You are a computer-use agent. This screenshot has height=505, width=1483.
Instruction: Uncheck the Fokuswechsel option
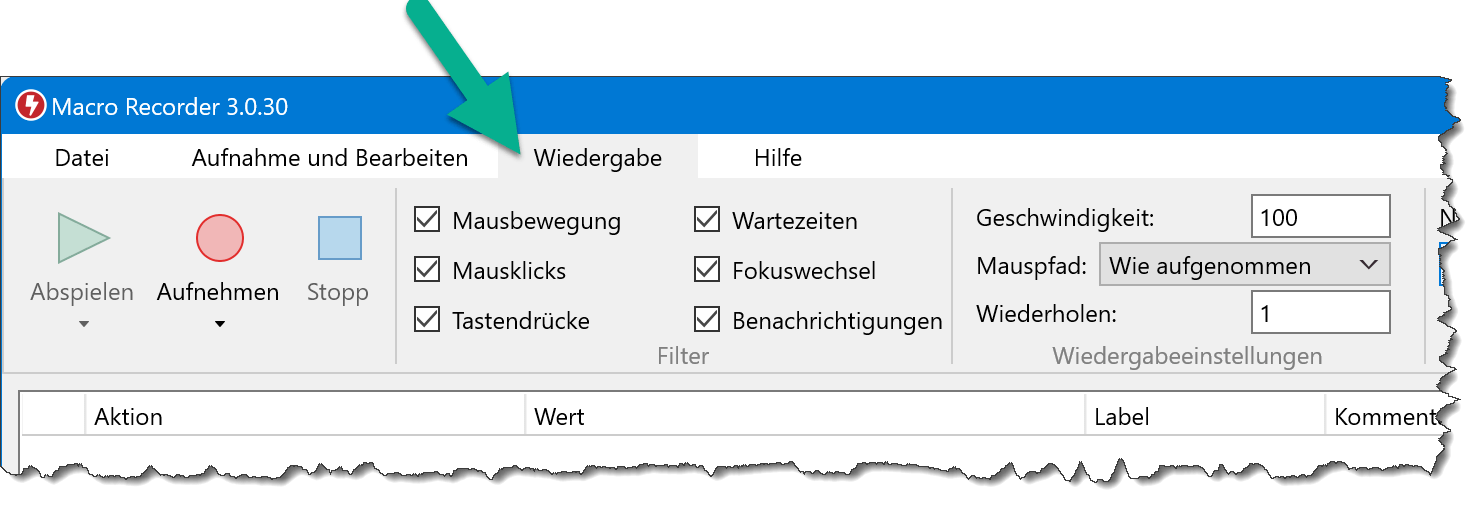coord(707,270)
